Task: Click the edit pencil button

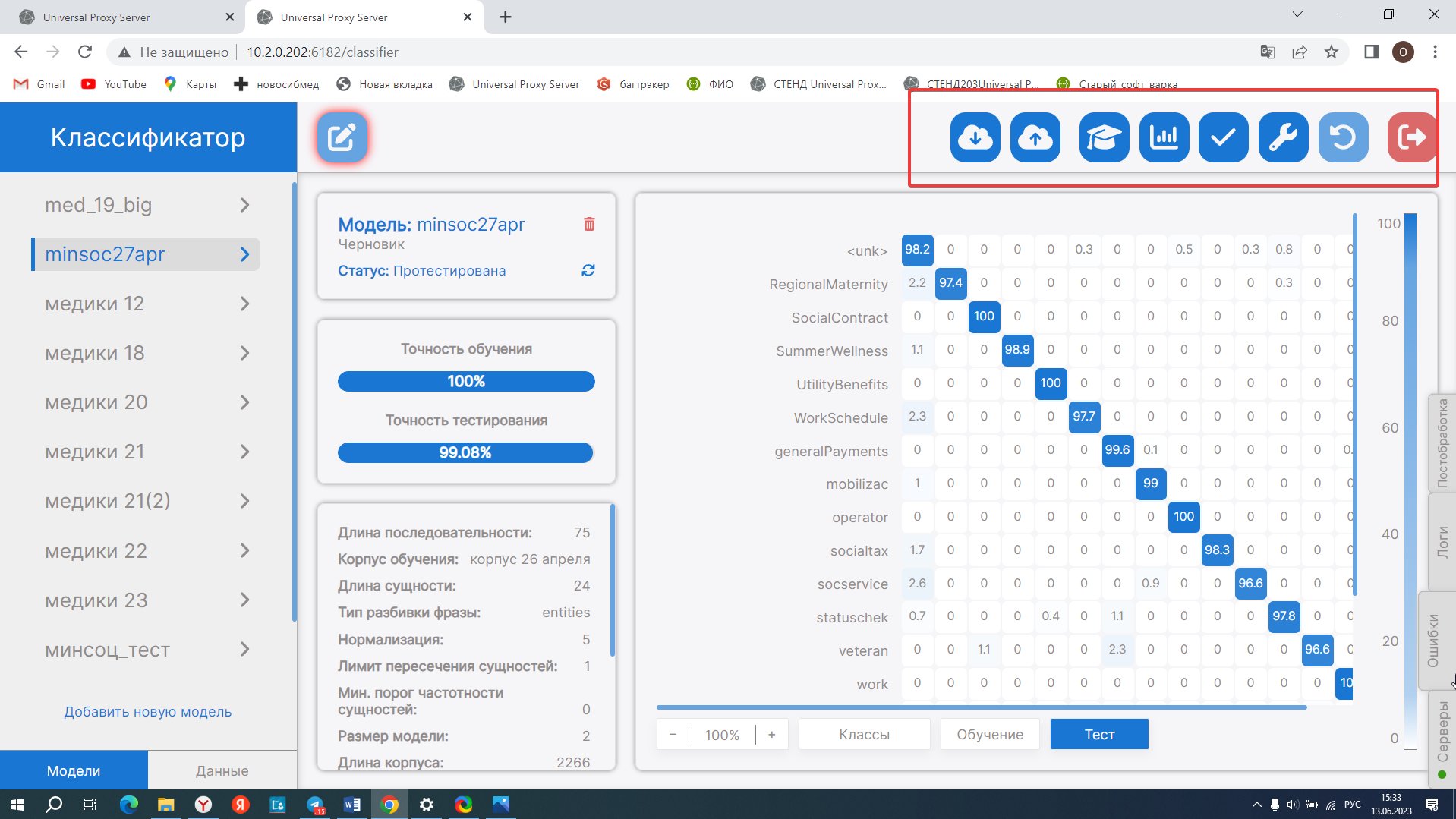Action: pyautogui.click(x=342, y=137)
